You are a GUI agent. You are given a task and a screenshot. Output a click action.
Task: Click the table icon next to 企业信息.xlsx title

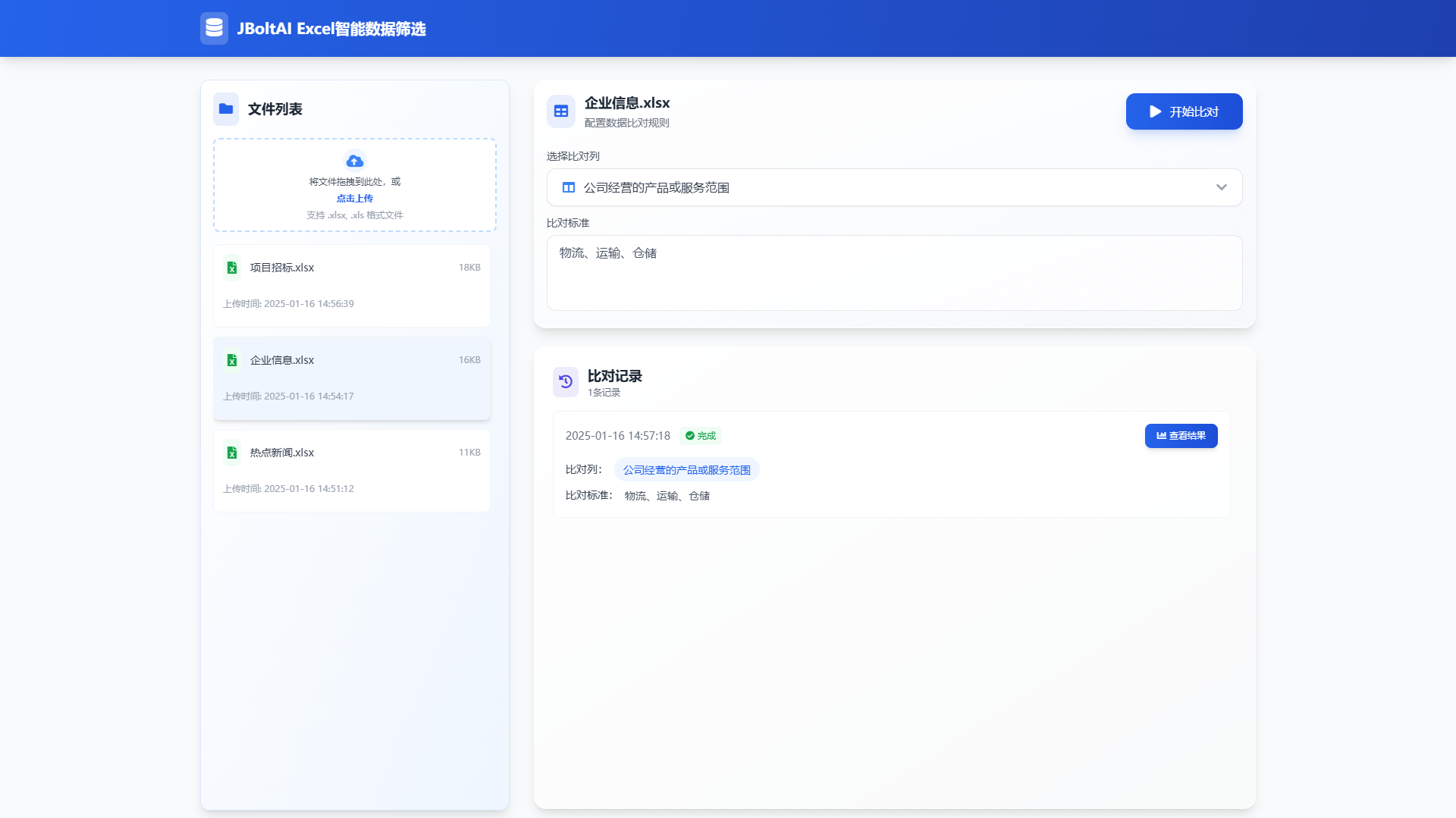coord(561,111)
